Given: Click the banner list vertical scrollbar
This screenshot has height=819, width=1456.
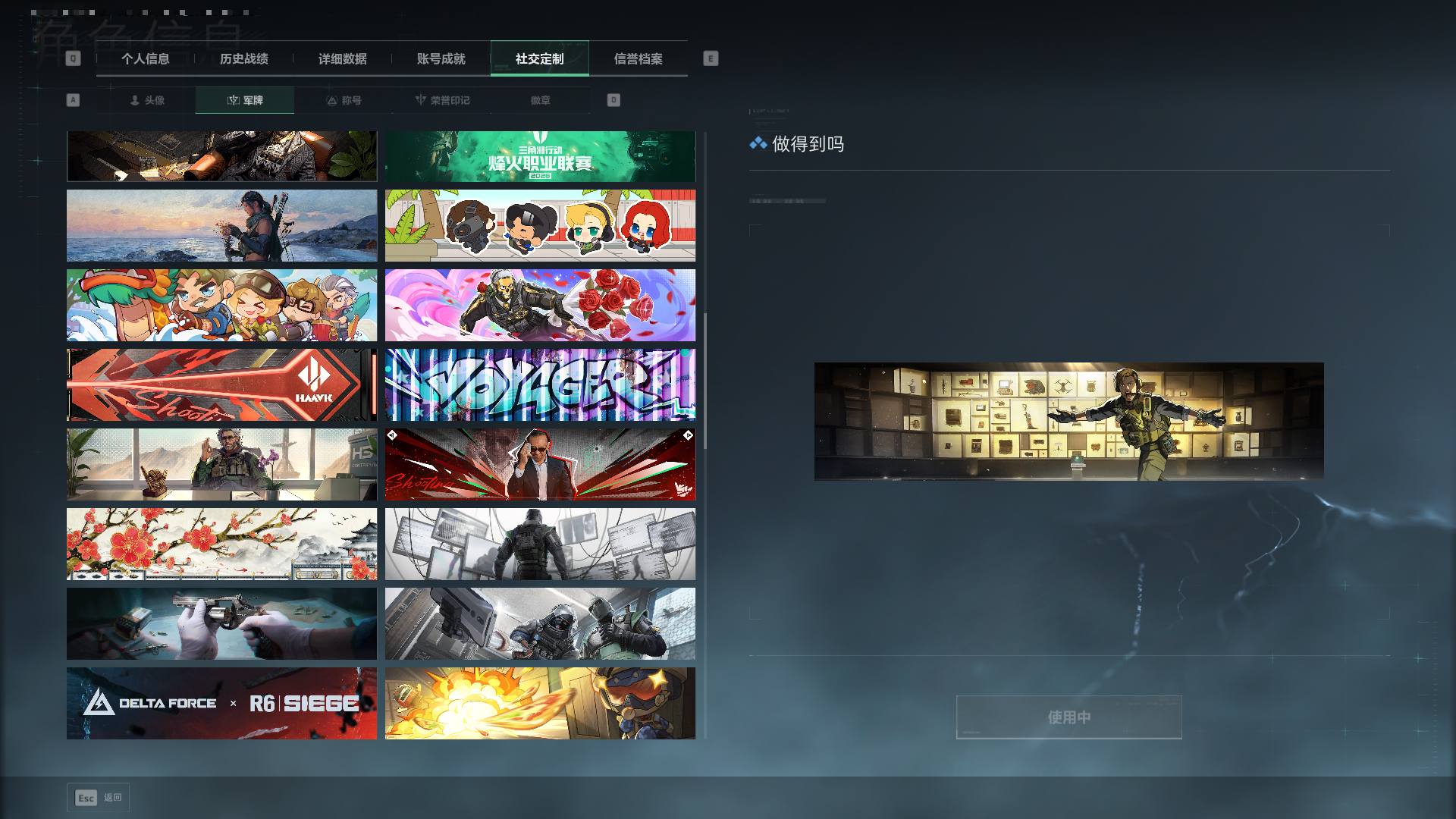Looking at the screenshot, I should [705, 381].
